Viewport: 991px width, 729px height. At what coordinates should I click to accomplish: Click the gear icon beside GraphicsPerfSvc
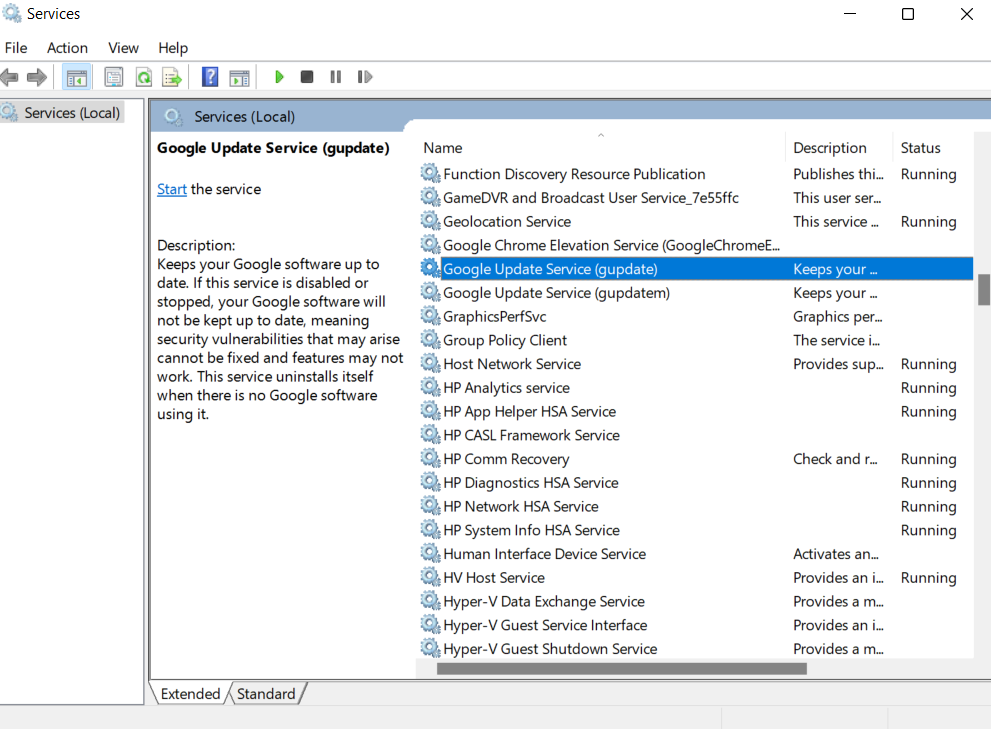[x=430, y=315]
